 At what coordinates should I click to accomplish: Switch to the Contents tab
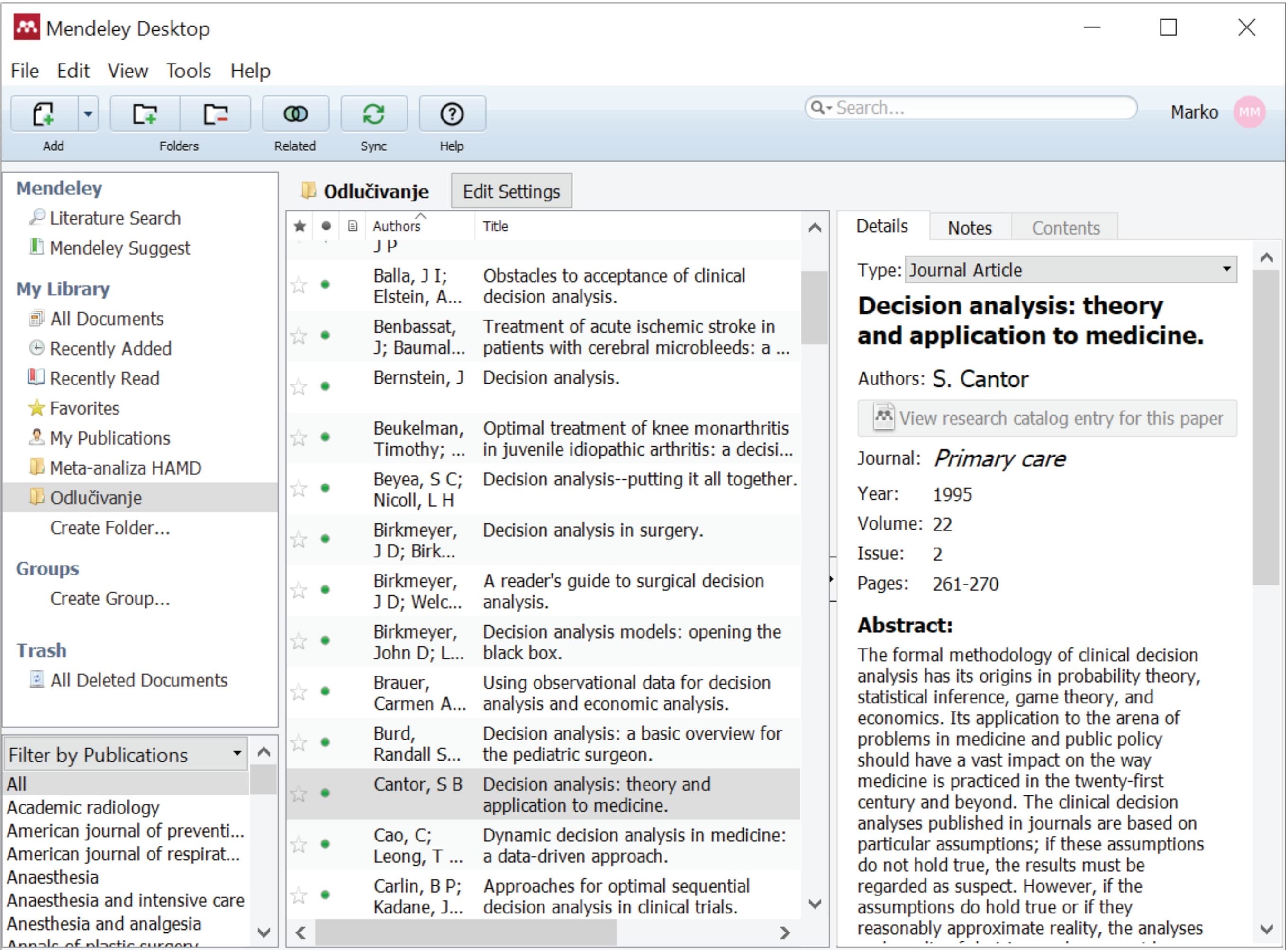[x=1066, y=228]
